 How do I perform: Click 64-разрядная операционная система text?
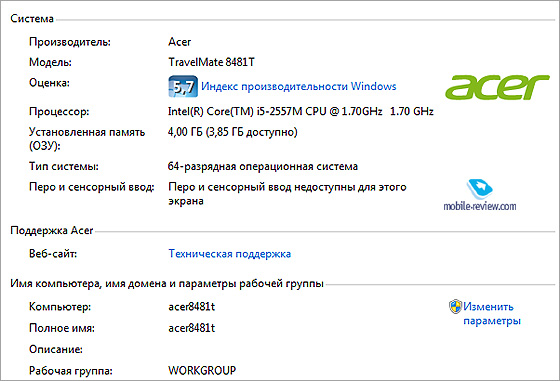point(263,166)
